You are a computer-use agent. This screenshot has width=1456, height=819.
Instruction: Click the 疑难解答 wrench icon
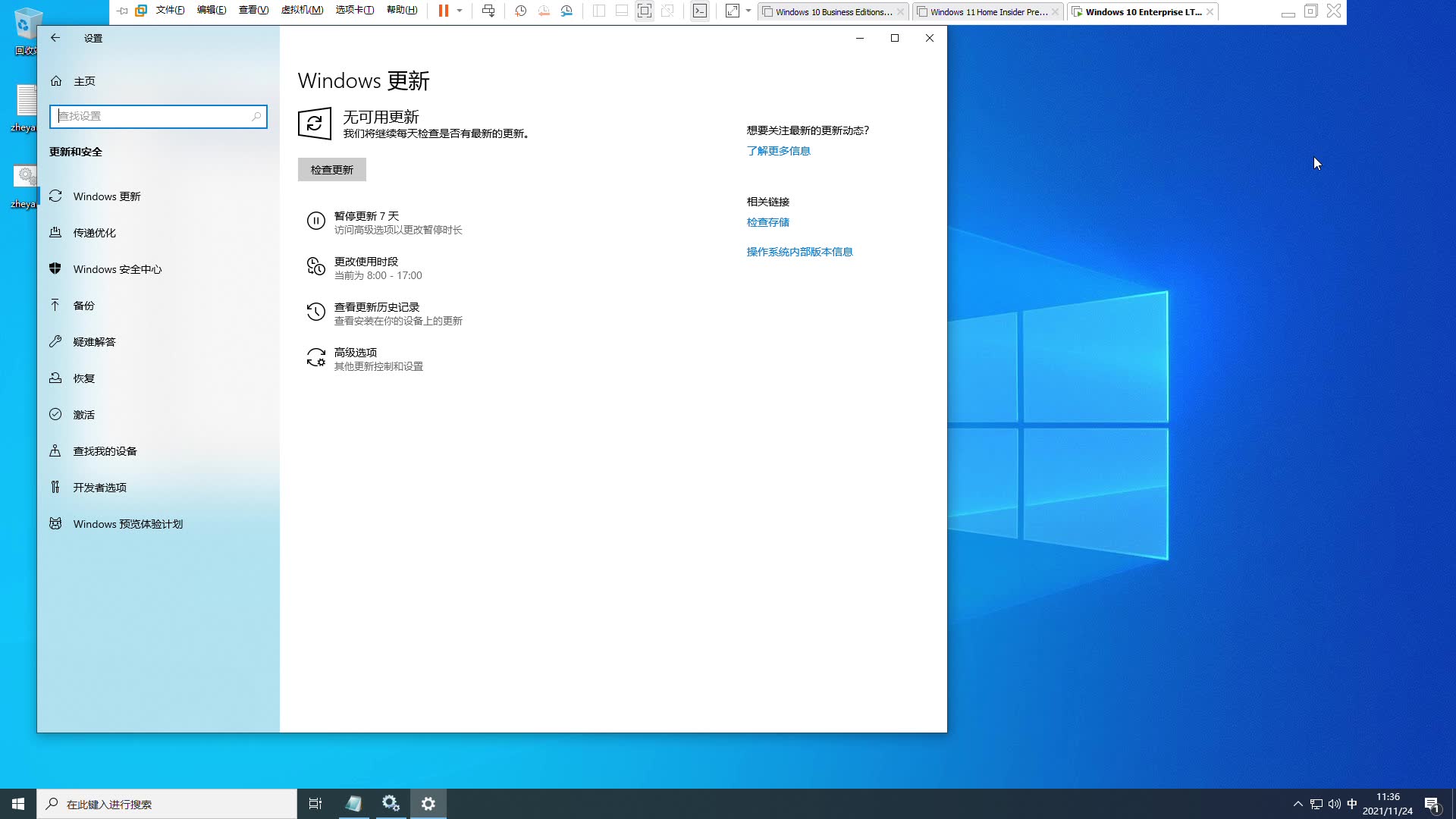(55, 341)
